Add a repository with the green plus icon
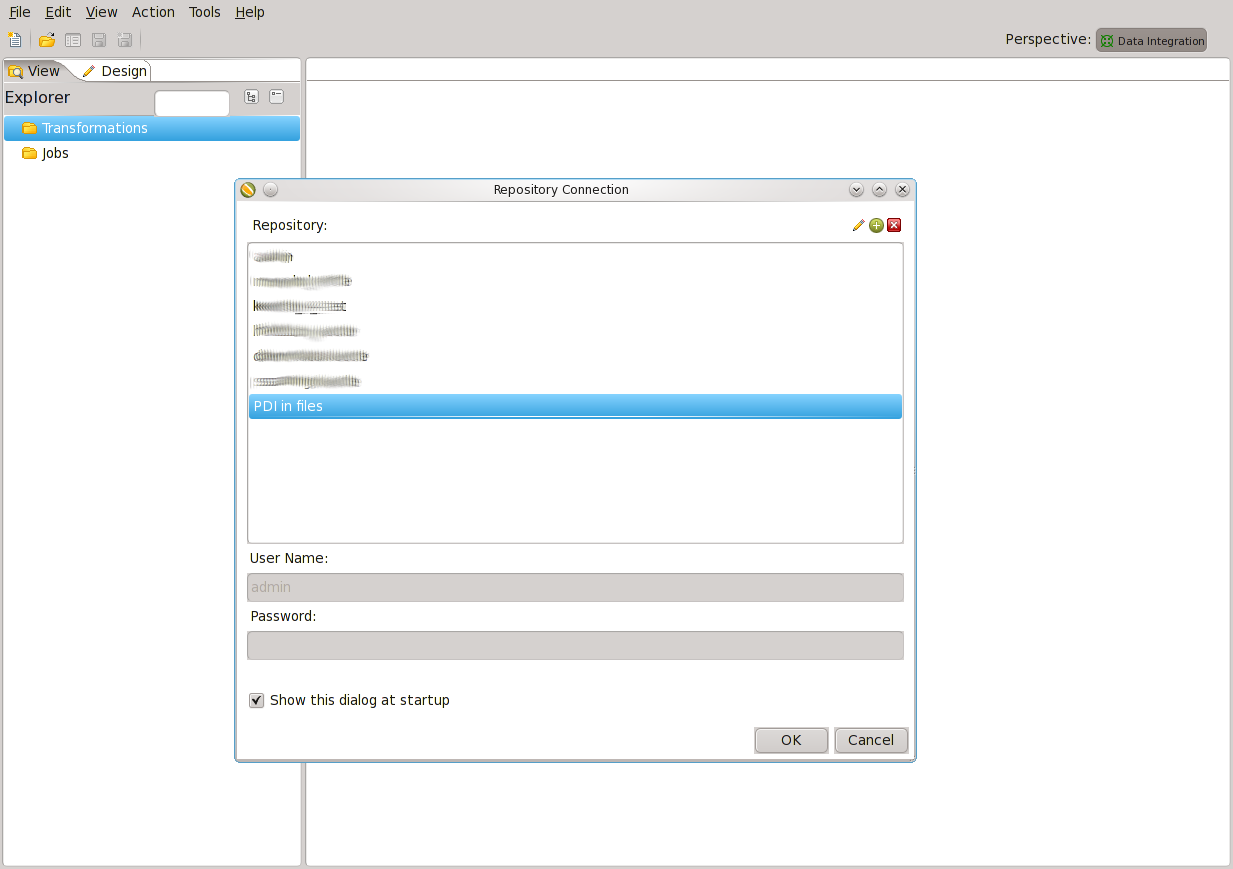 (876, 226)
